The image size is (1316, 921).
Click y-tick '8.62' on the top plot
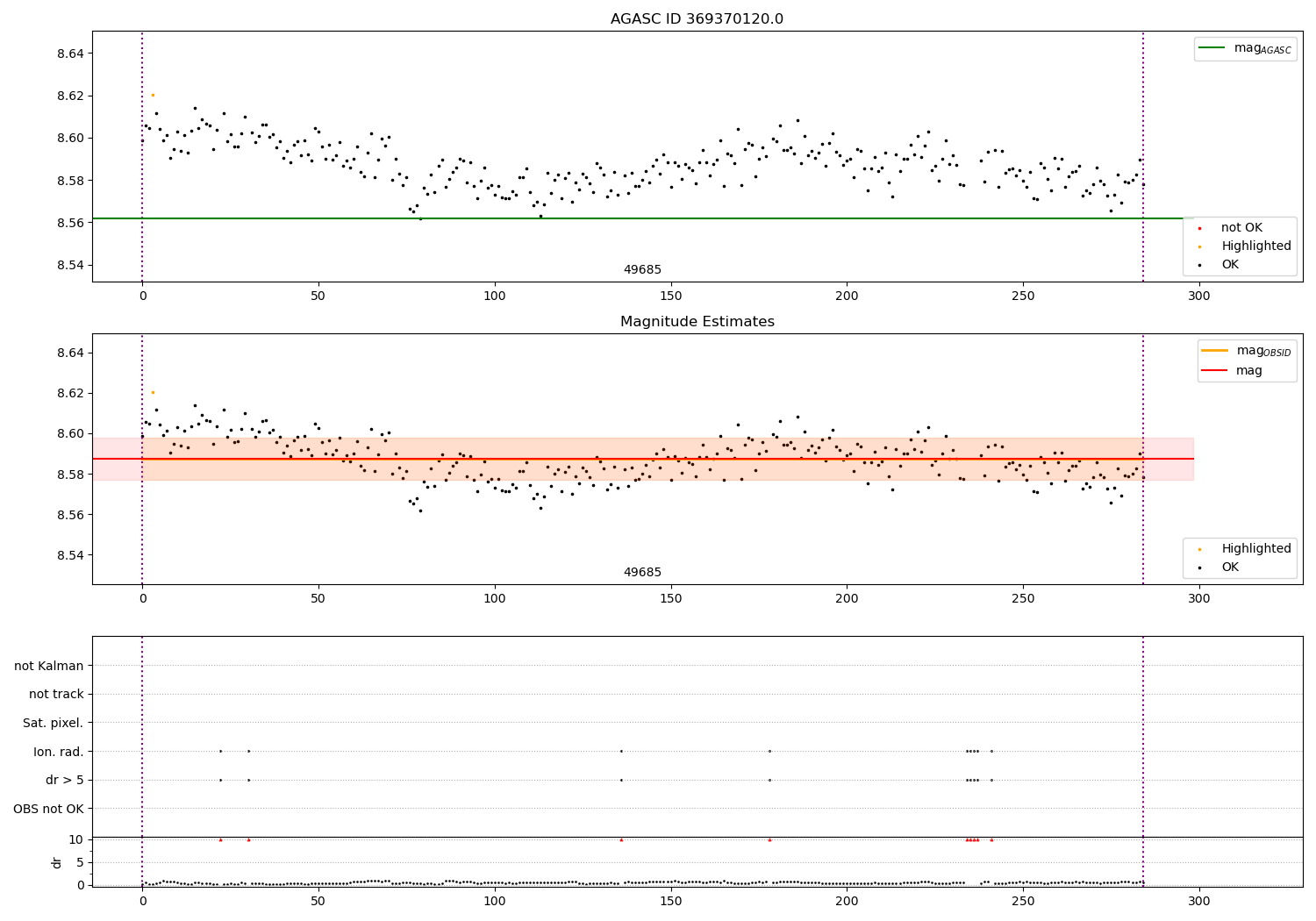(x=69, y=96)
